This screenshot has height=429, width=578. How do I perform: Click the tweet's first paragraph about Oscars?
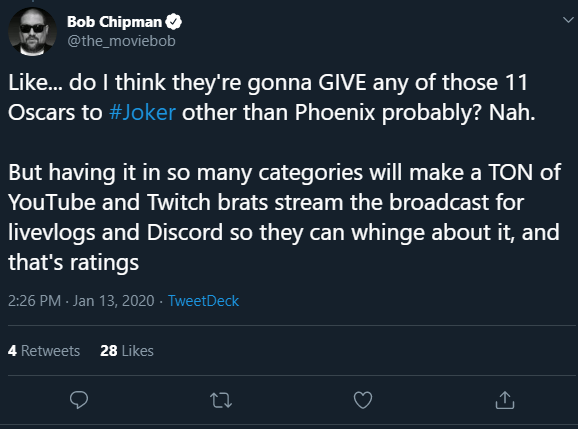click(x=272, y=97)
